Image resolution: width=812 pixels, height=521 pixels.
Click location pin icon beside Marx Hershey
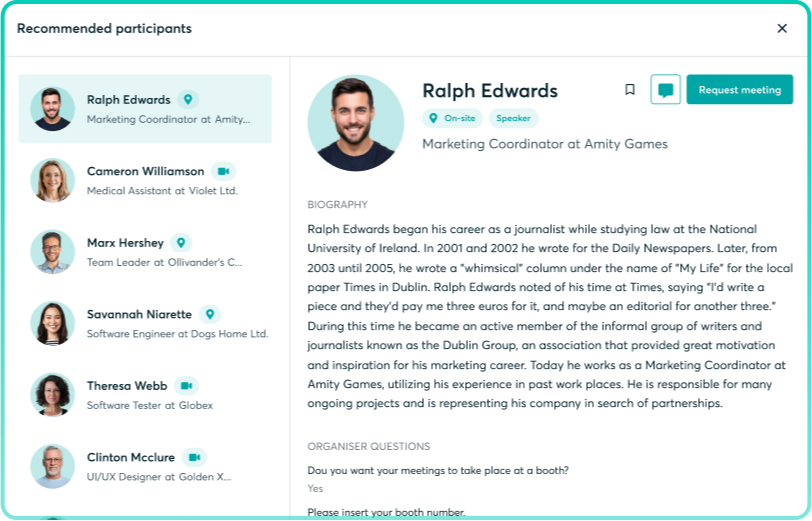click(x=180, y=243)
